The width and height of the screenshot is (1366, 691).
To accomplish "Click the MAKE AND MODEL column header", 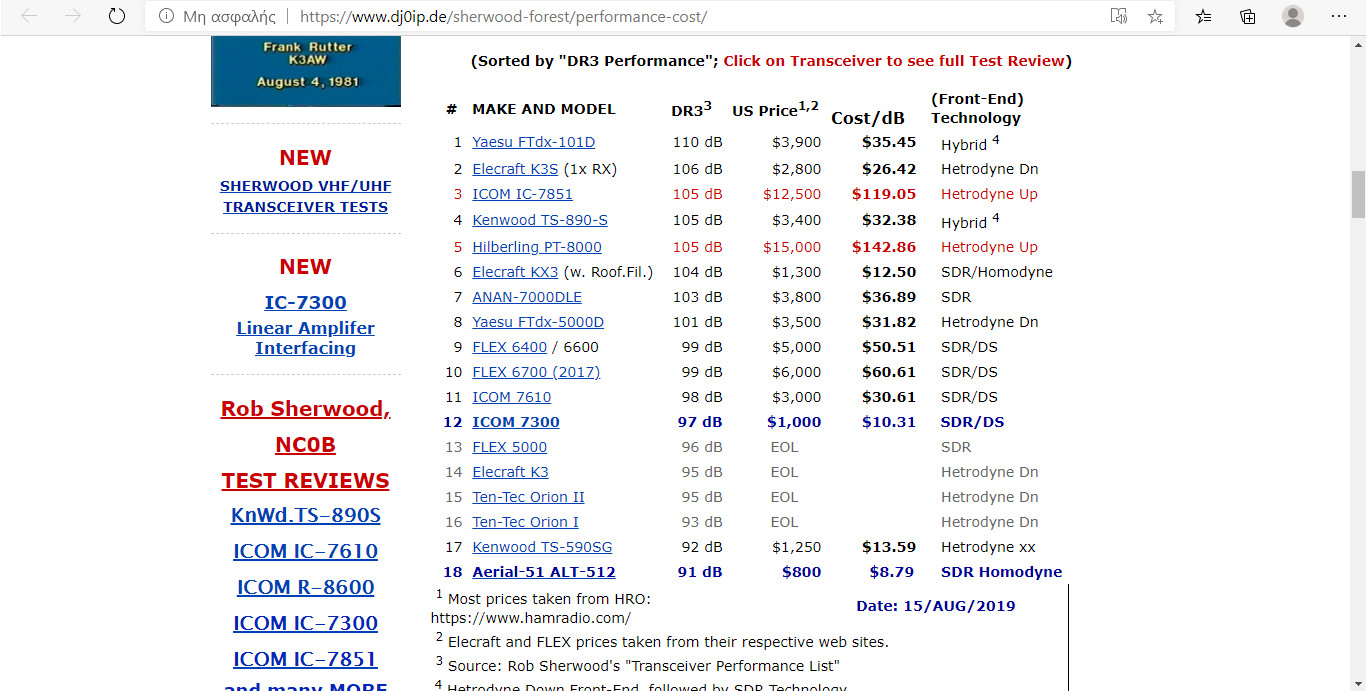I will tap(544, 109).
